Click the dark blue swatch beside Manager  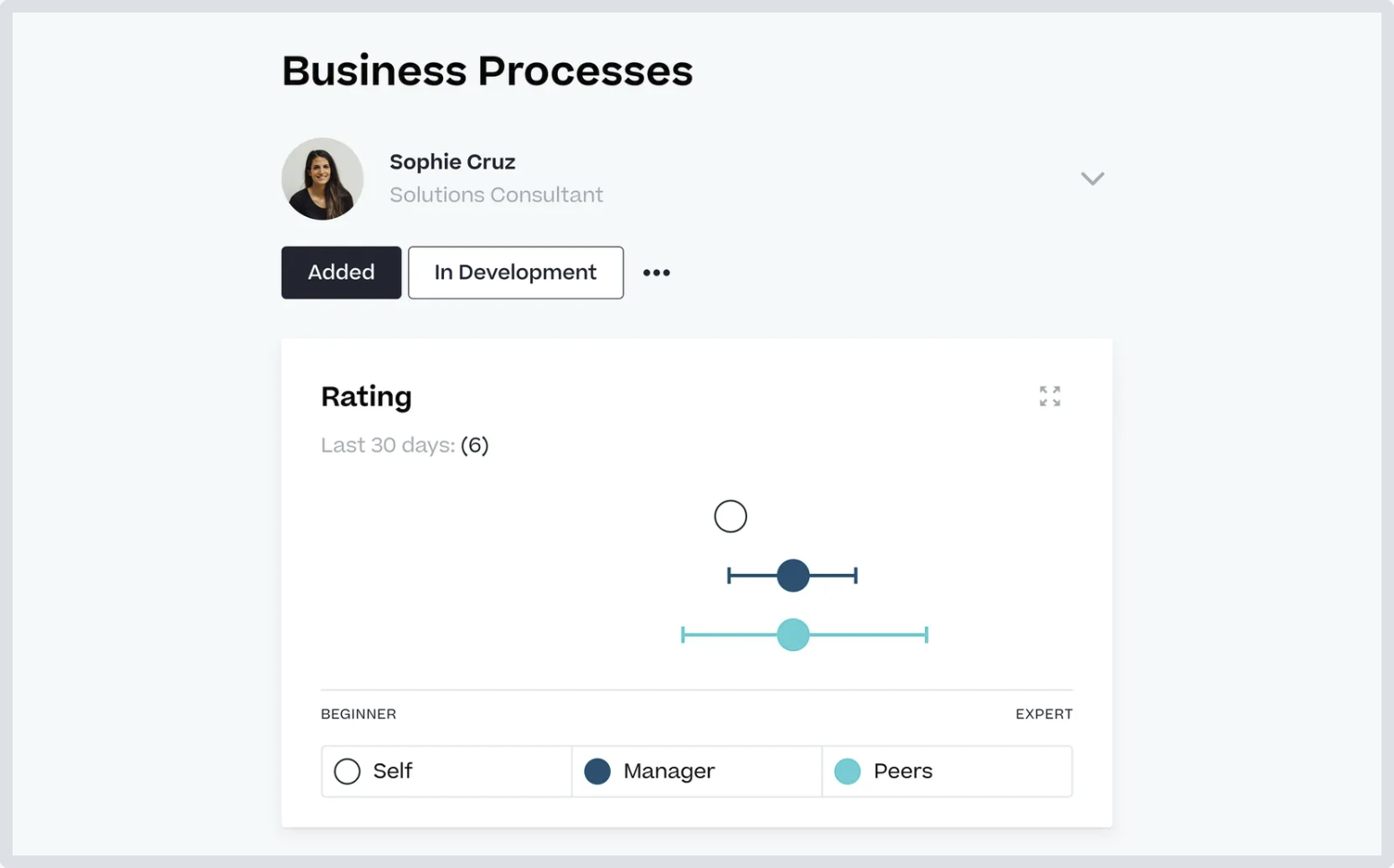click(x=597, y=771)
